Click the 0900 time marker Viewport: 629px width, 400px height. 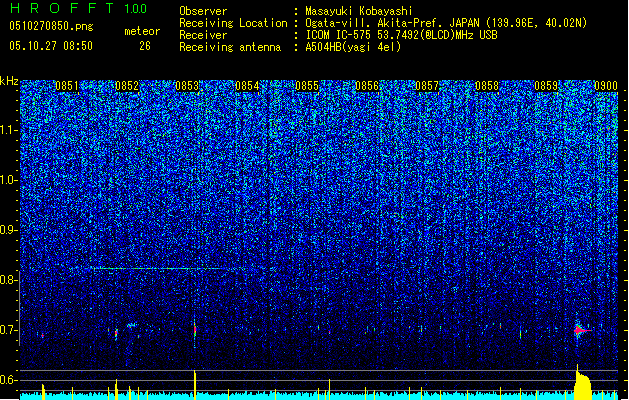[x=606, y=86]
